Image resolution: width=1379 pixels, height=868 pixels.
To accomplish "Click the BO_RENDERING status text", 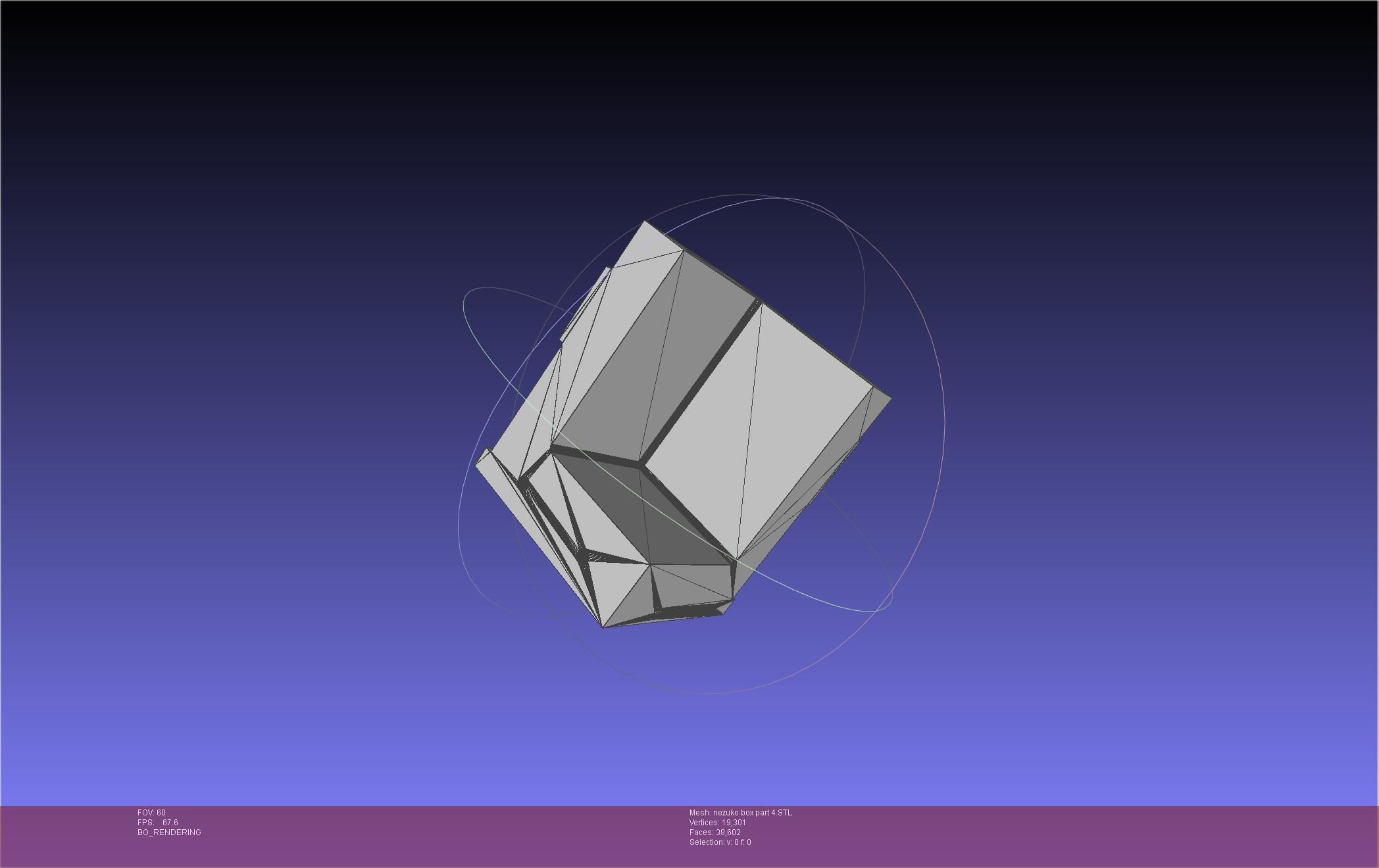I will click(x=169, y=832).
